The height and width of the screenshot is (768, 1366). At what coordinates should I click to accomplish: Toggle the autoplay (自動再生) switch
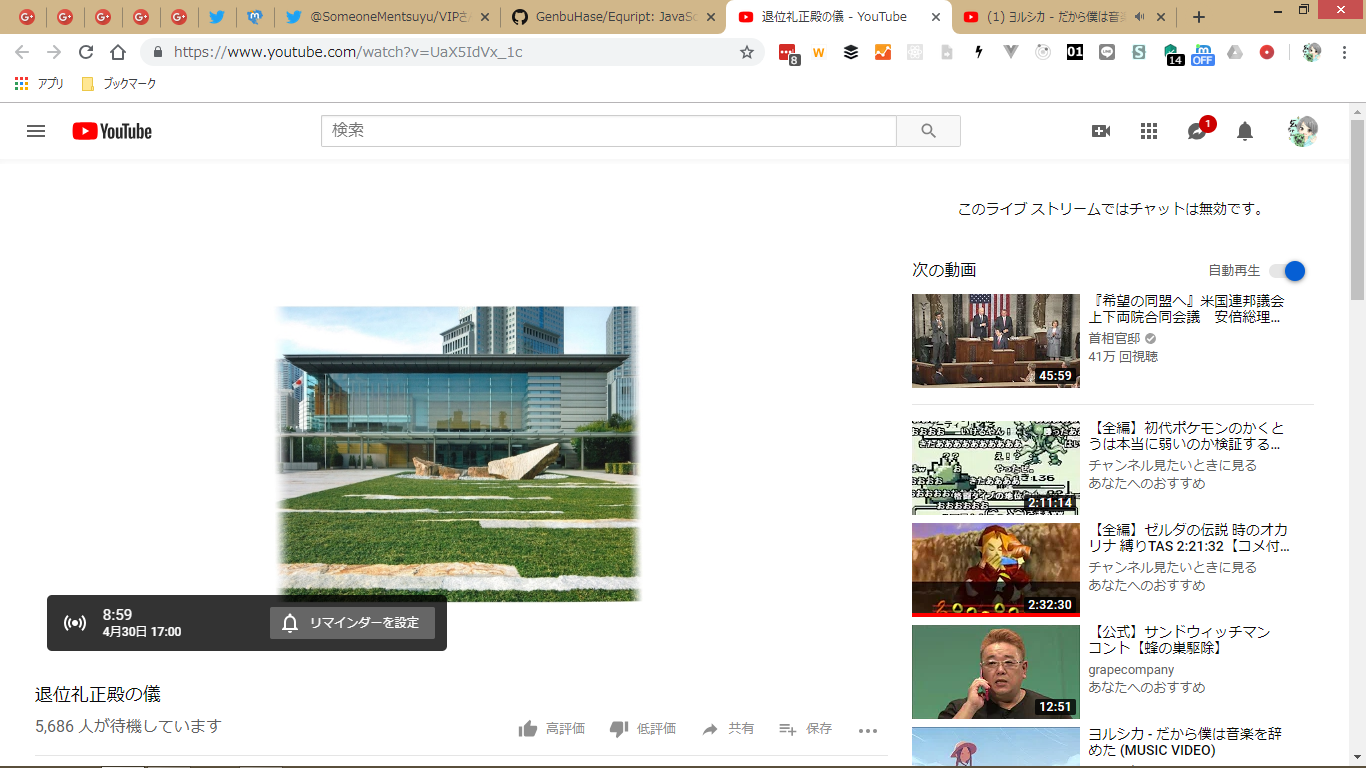coord(1288,271)
